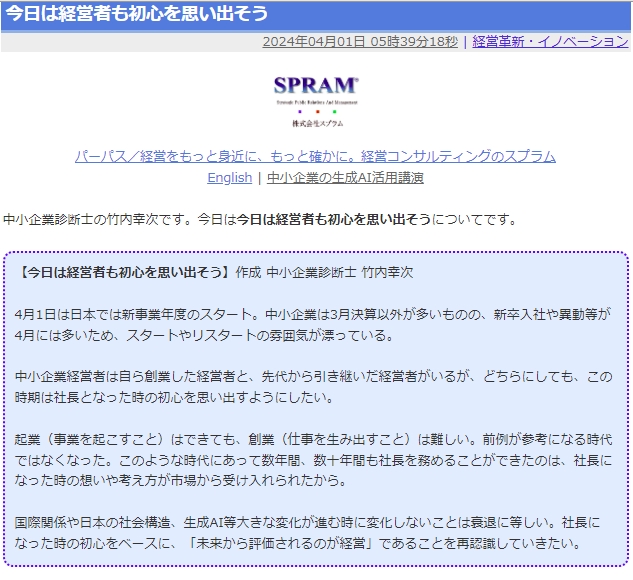Click the intro sentence starting 中小企業診断士の竹内幸次です

[x=260, y=220]
